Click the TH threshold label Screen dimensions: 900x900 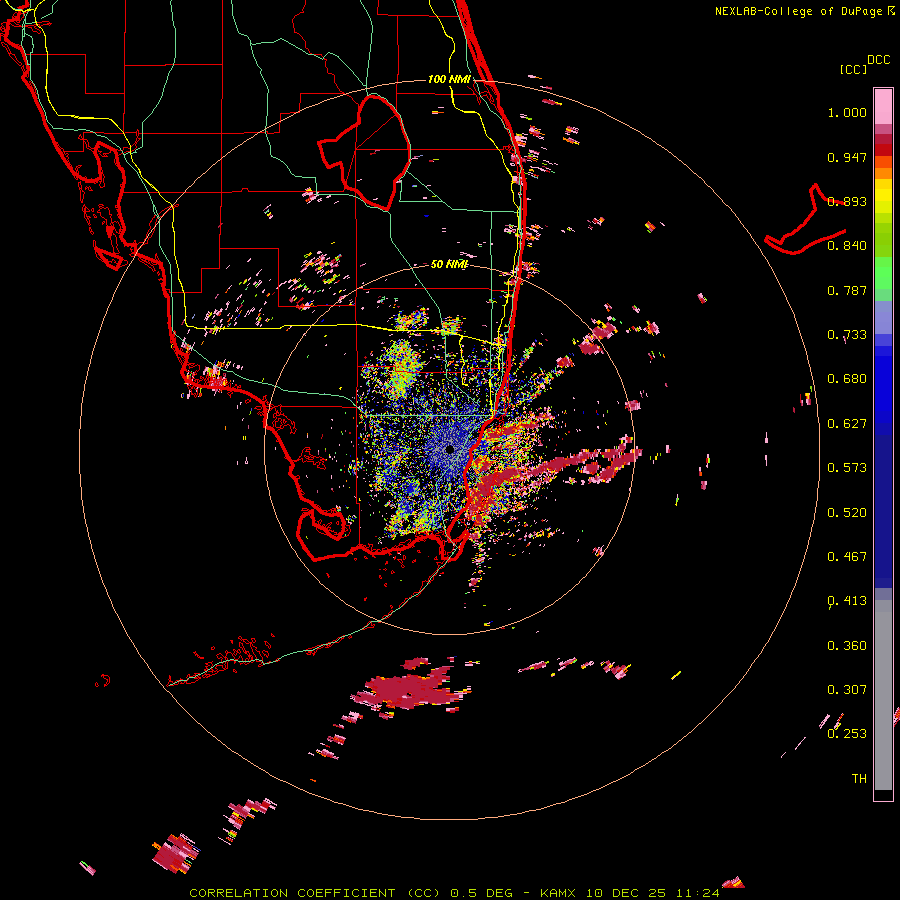tap(859, 779)
